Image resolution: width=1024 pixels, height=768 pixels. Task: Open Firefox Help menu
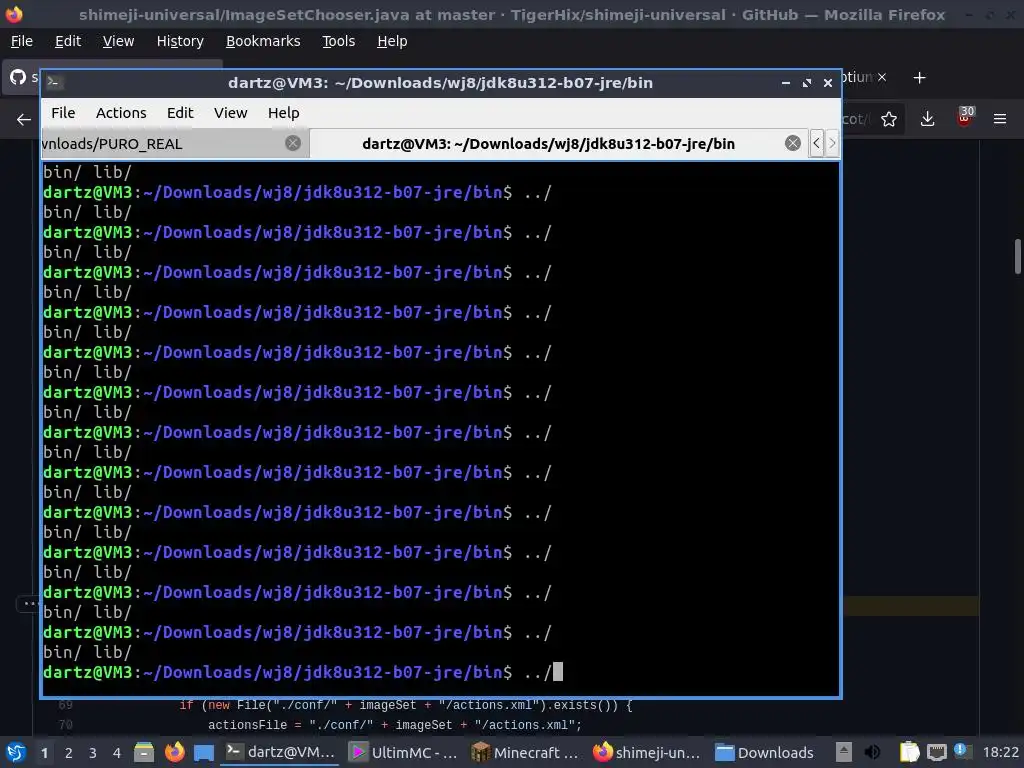coord(392,41)
